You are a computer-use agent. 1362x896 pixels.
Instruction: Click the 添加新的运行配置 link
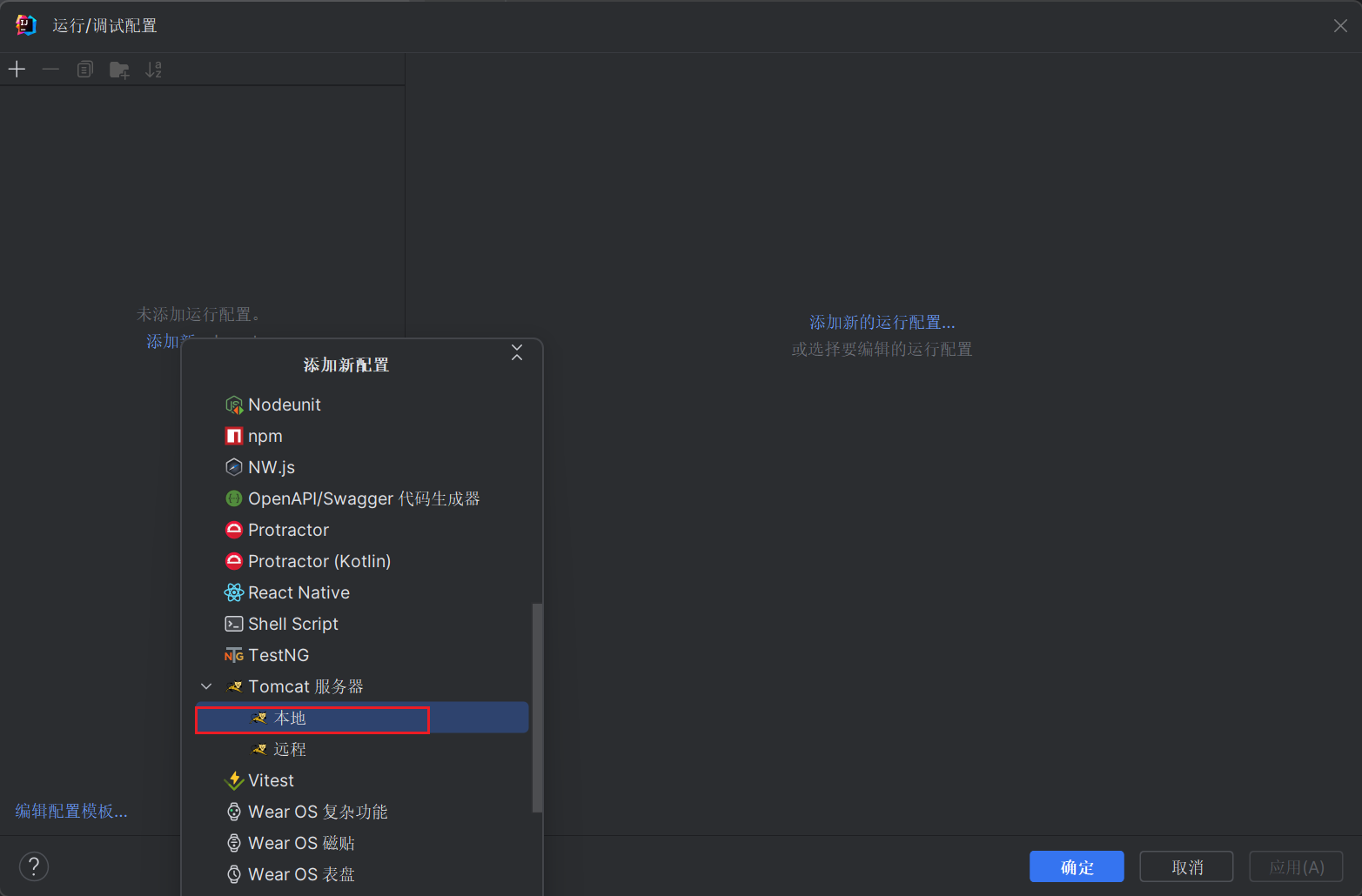point(882,323)
